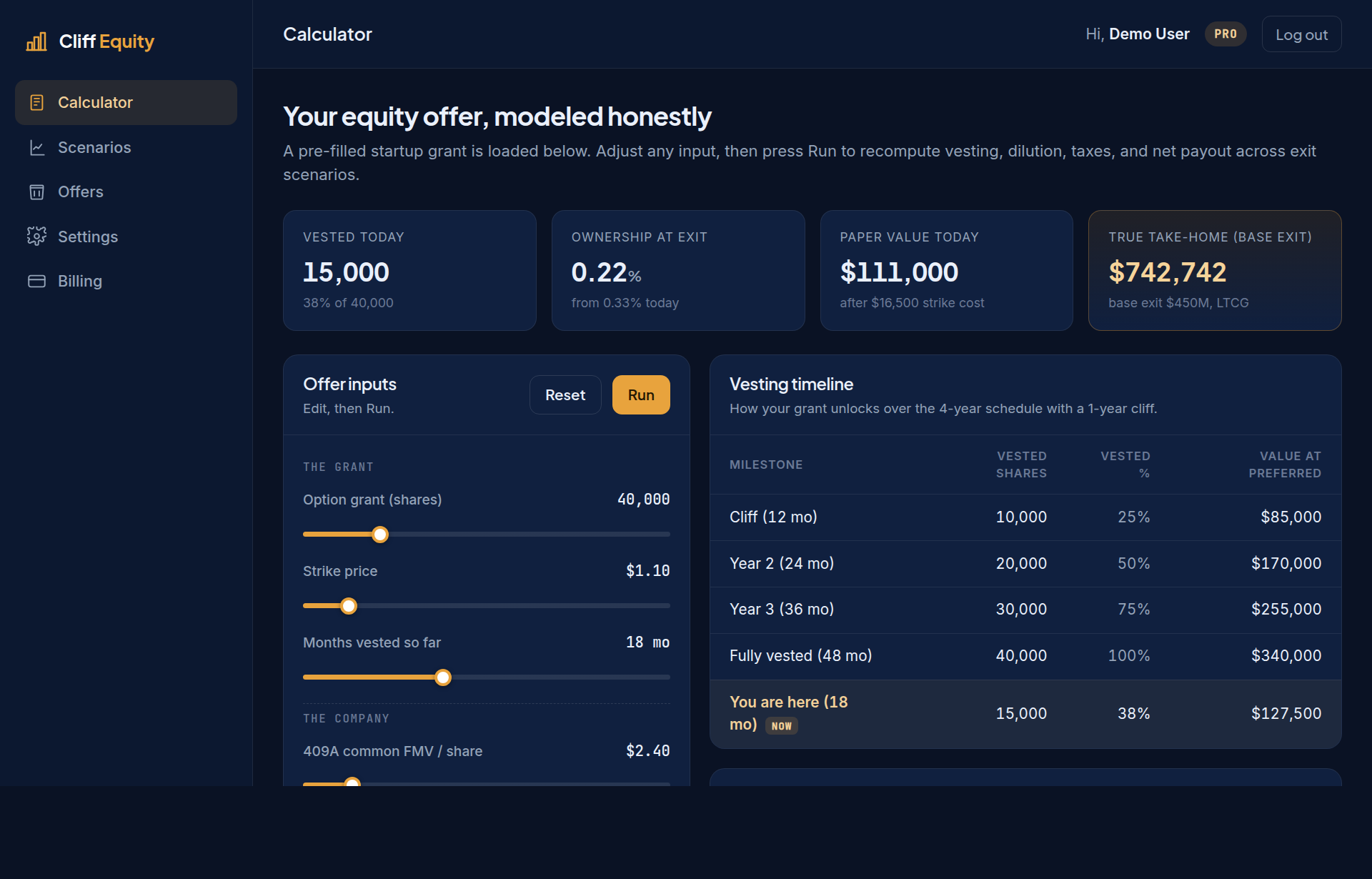Screen dimensions: 1372x879
Task: Click the Milestone column header
Action: pos(766,465)
